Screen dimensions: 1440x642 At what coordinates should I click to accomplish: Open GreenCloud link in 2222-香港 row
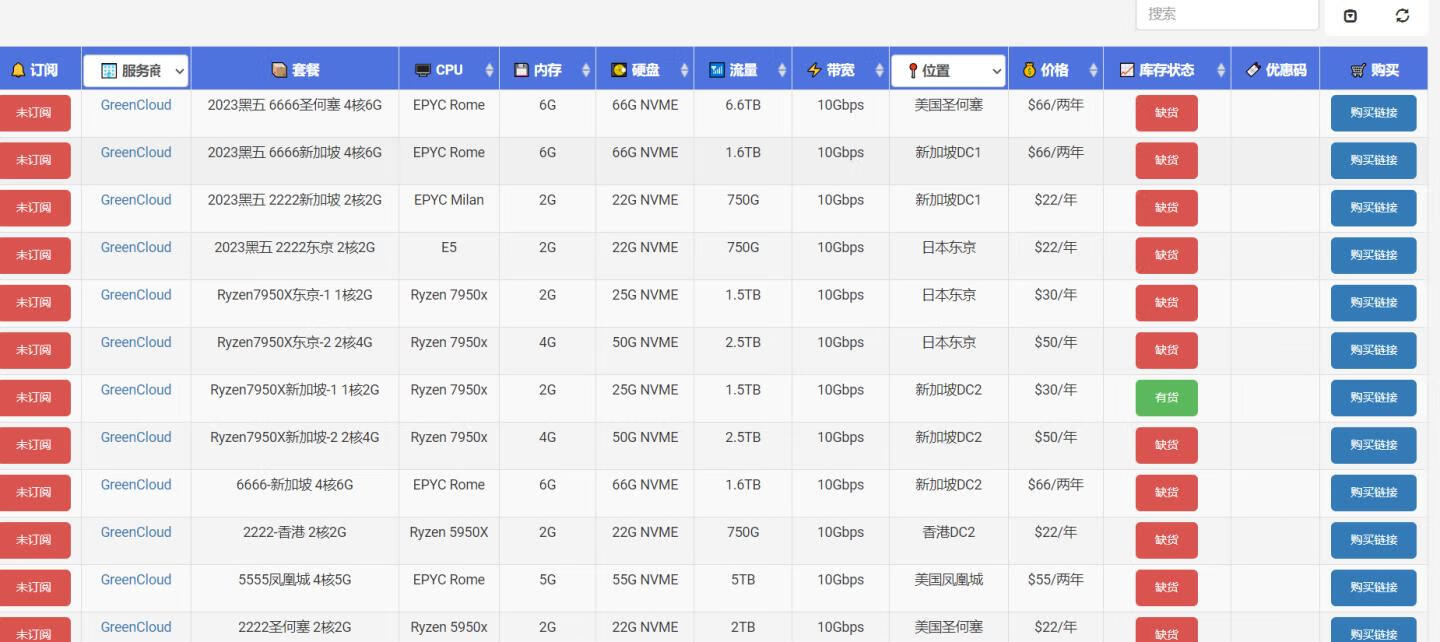[136, 532]
